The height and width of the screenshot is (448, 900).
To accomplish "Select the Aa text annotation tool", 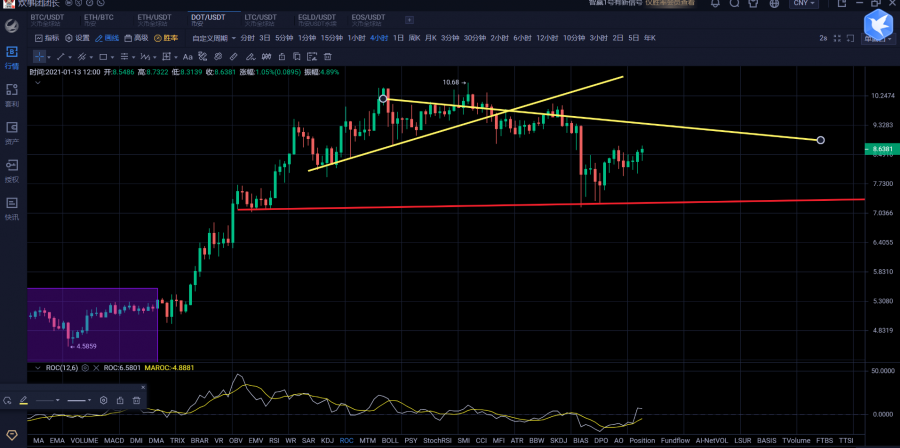I will click(x=188, y=57).
